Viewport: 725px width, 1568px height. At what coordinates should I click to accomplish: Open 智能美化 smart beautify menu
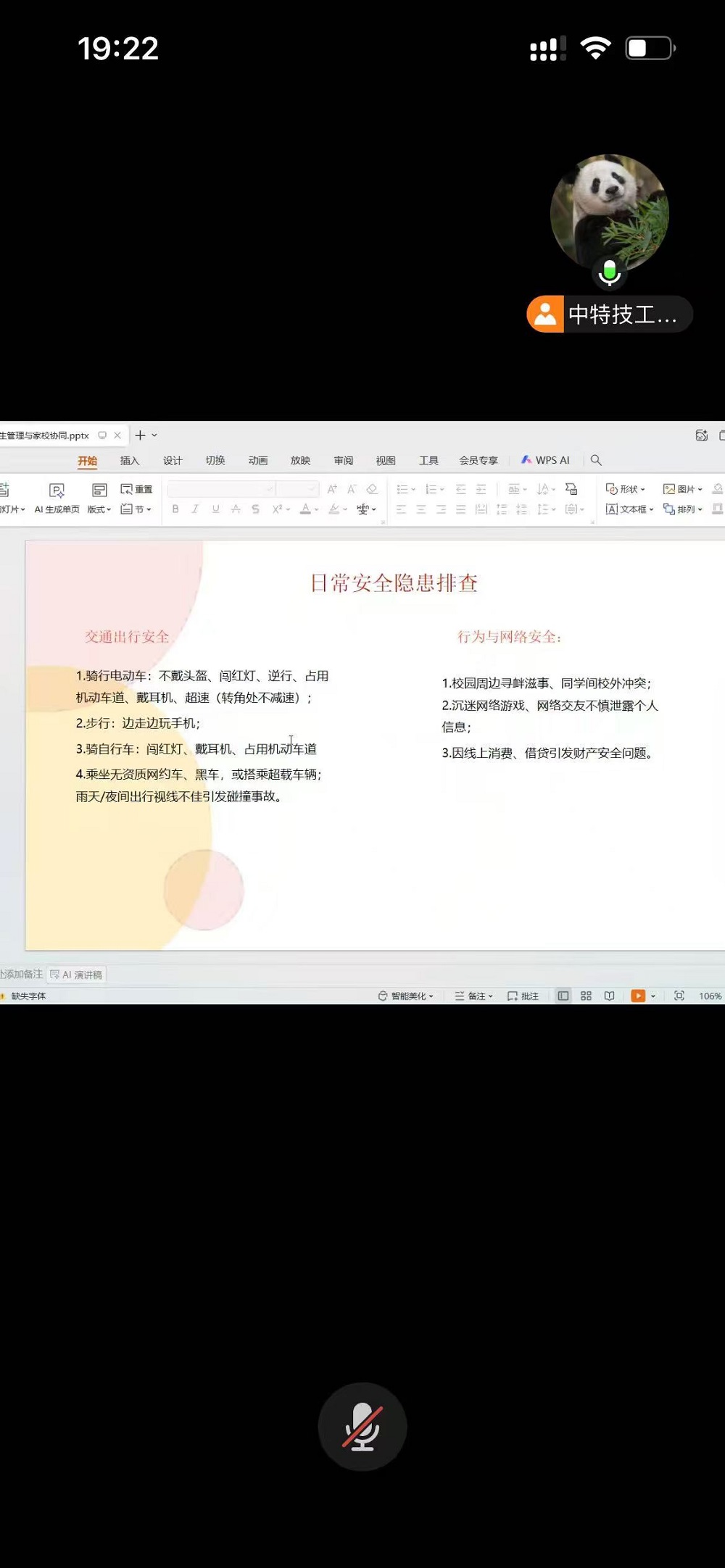coord(405,996)
